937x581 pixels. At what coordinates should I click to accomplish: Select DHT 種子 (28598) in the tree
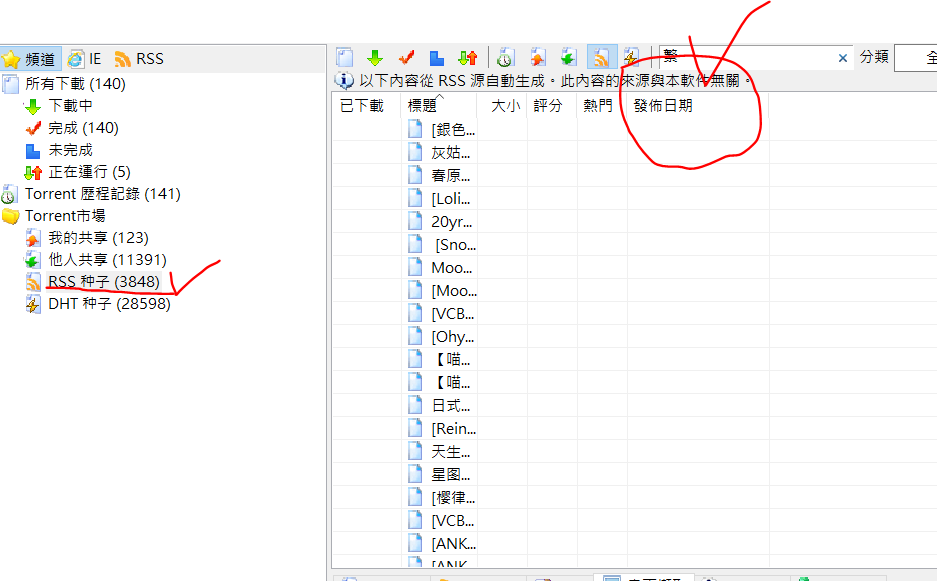click(x=109, y=304)
